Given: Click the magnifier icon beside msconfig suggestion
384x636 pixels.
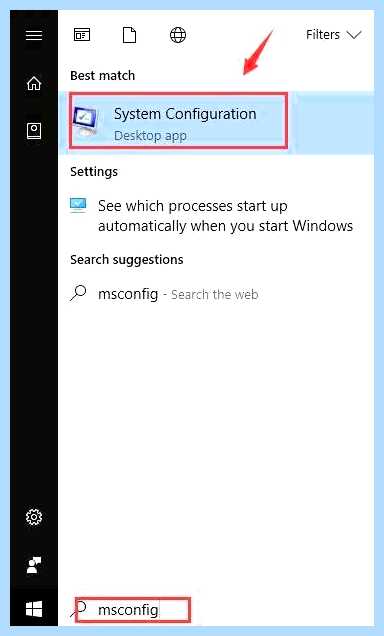Looking at the screenshot, I should tap(78, 293).
